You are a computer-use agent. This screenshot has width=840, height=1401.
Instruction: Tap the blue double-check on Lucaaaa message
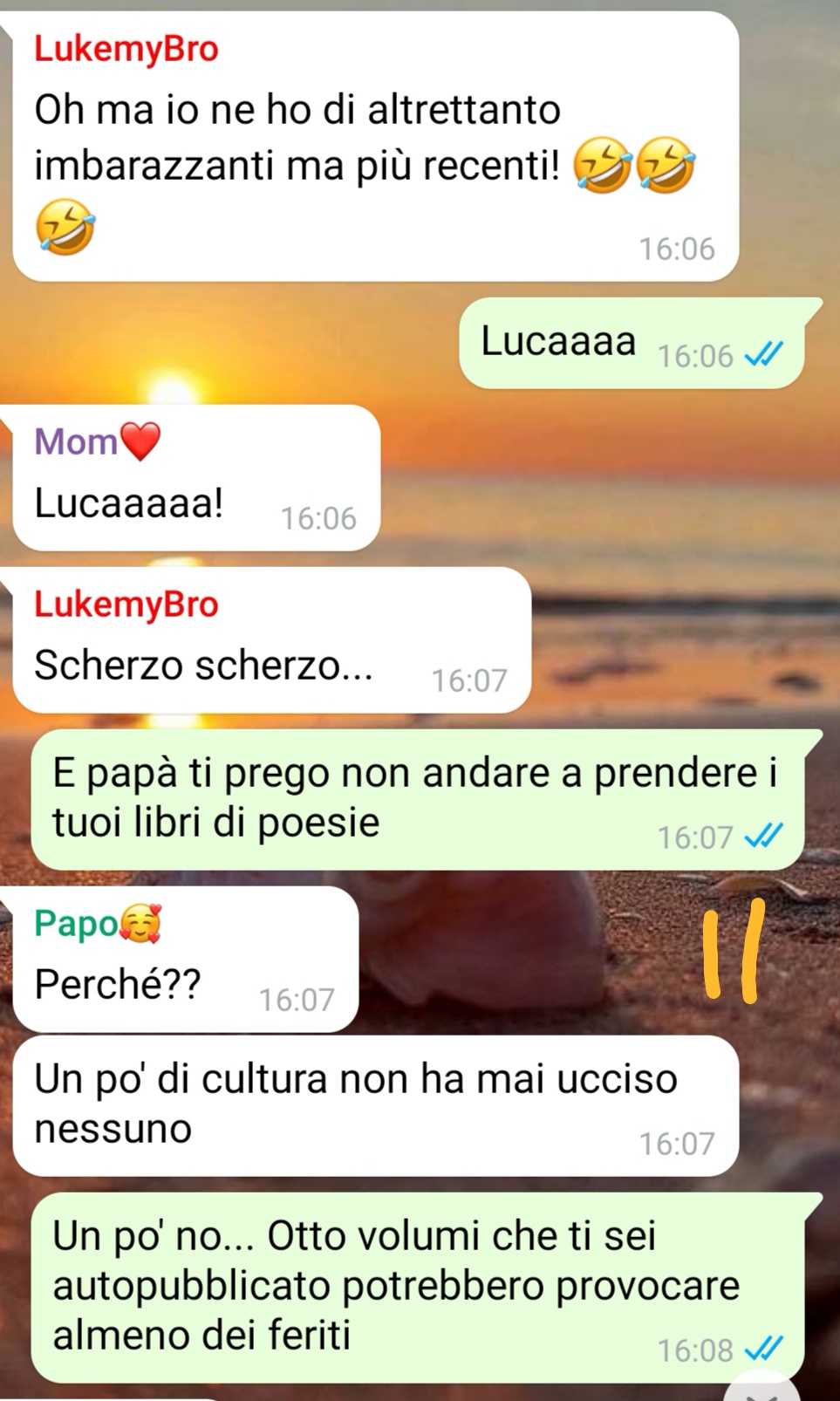[764, 355]
